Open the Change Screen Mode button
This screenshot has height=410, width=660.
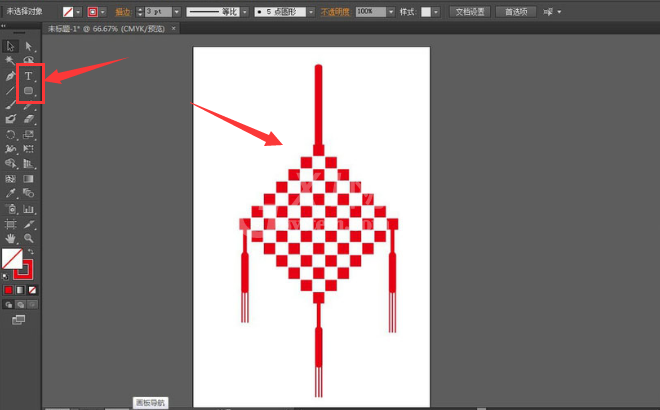point(19,320)
